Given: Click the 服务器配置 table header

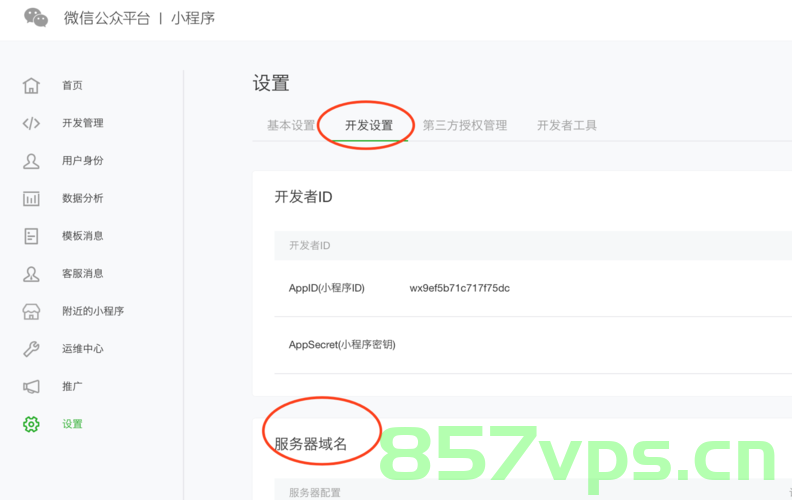Looking at the screenshot, I should point(315,492).
